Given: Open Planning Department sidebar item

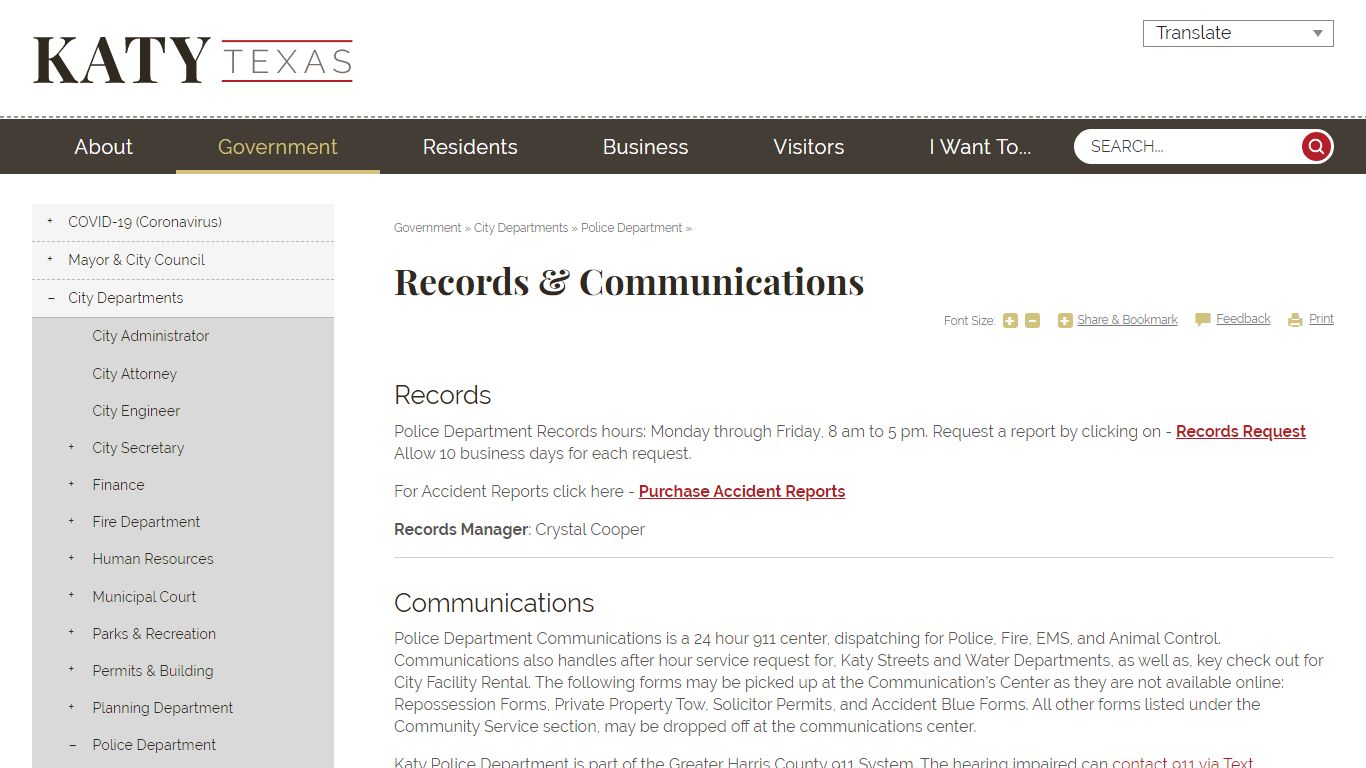Looking at the screenshot, I should [163, 708].
